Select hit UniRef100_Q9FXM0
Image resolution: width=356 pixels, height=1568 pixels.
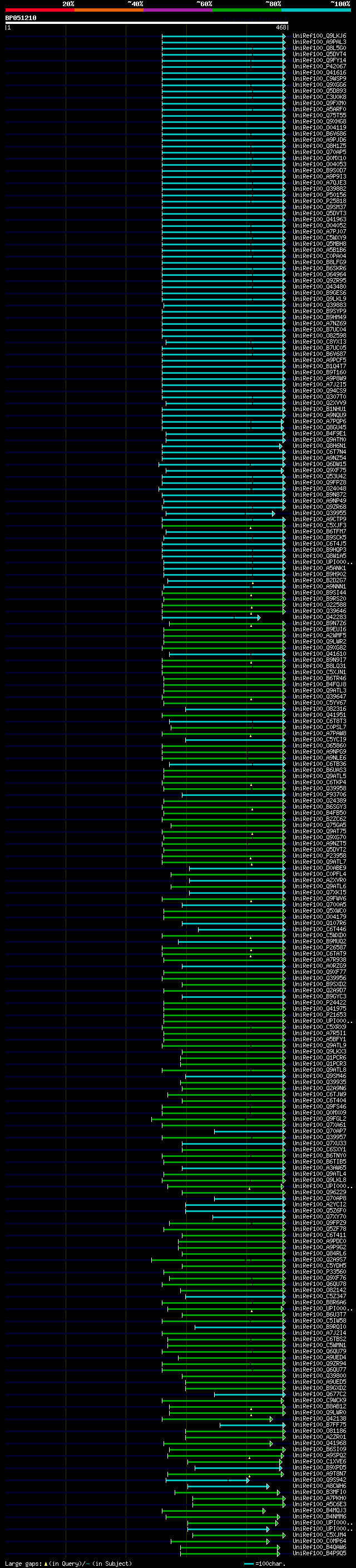point(319,103)
